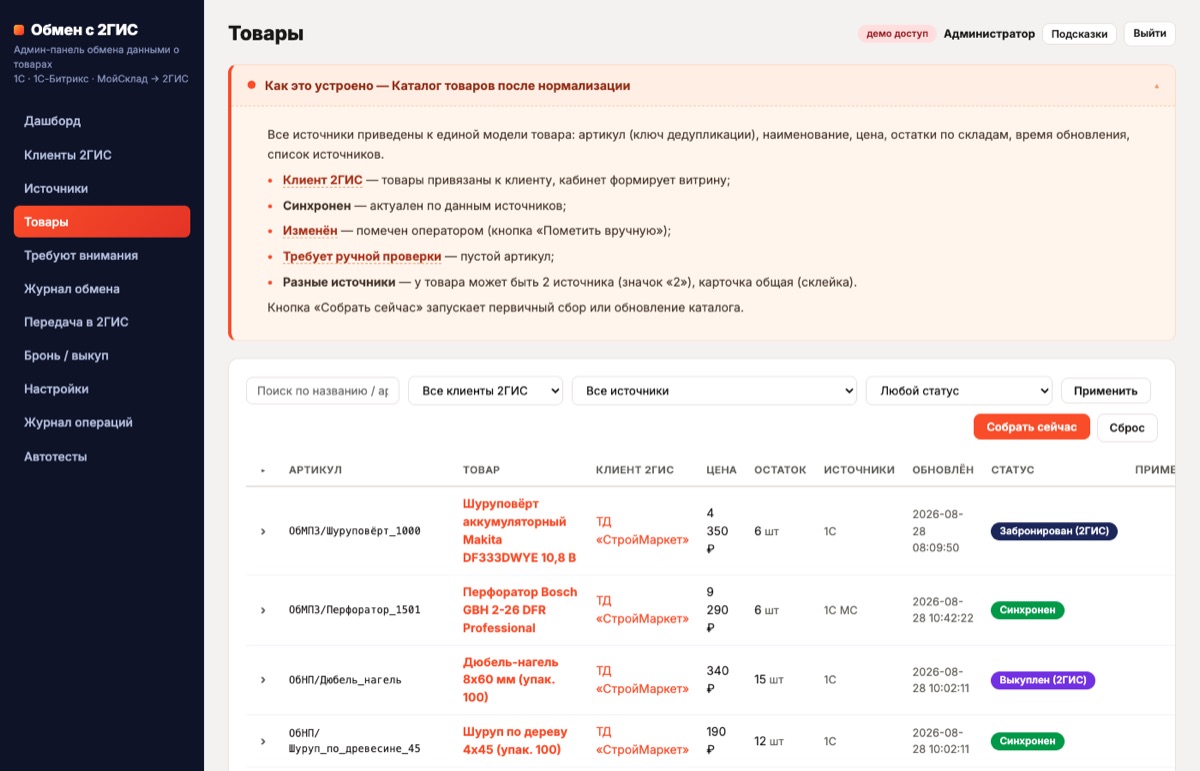Click the 12 шт stock value
This screenshot has width=1200, height=771.
tap(769, 741)
